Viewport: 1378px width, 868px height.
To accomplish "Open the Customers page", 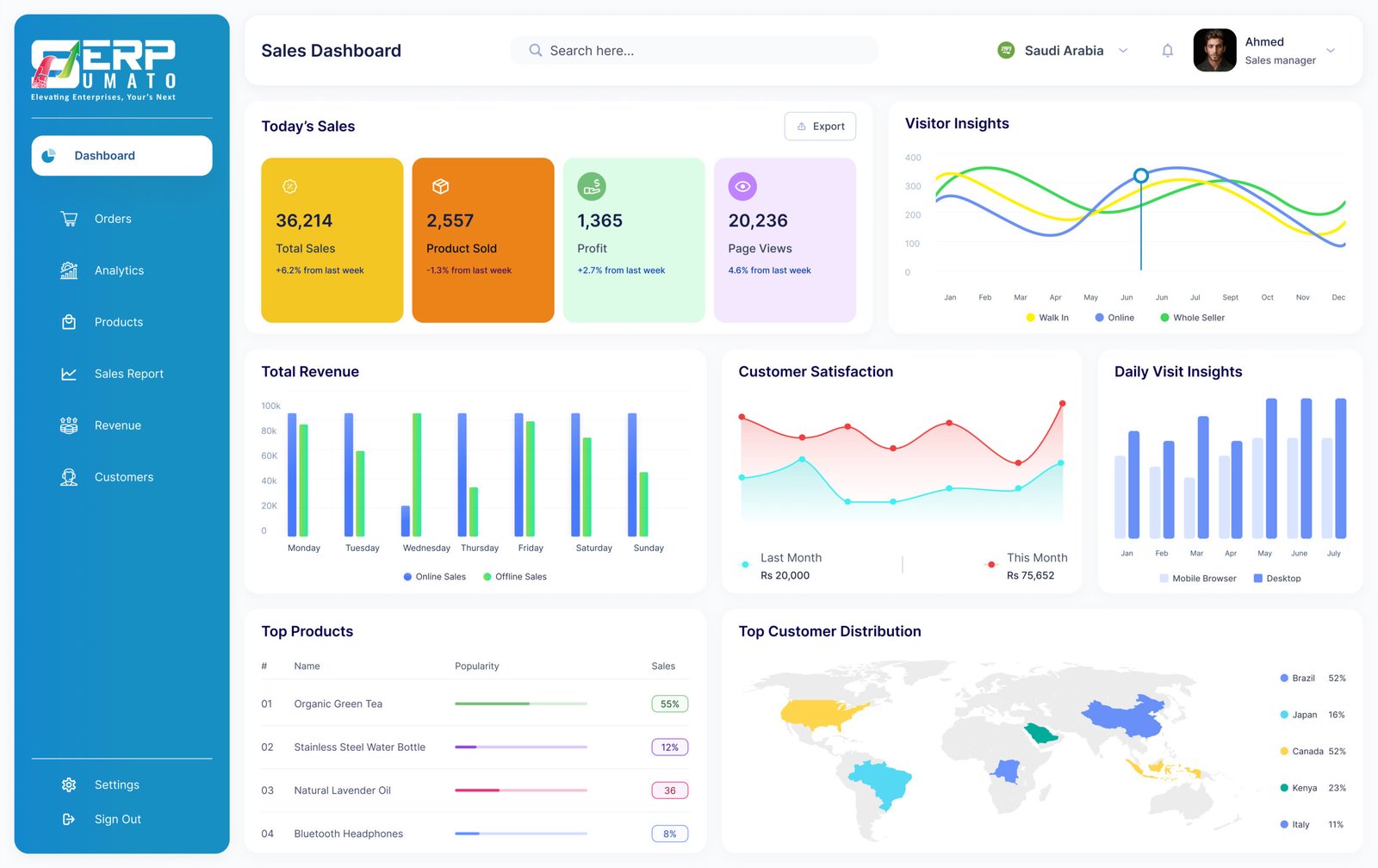I will click(x=124, y=477).
